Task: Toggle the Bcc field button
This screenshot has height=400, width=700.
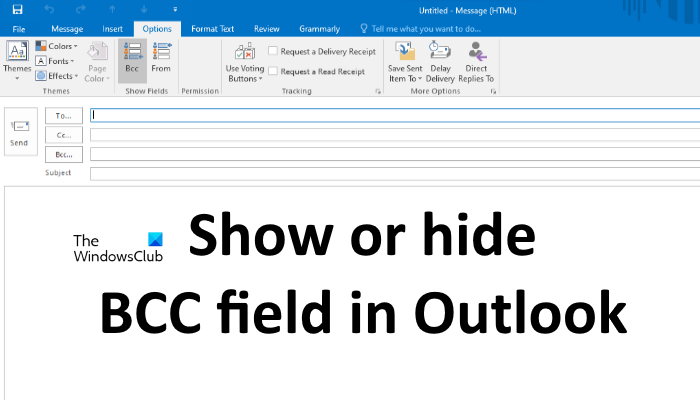Action: click(x=132, y=58)
